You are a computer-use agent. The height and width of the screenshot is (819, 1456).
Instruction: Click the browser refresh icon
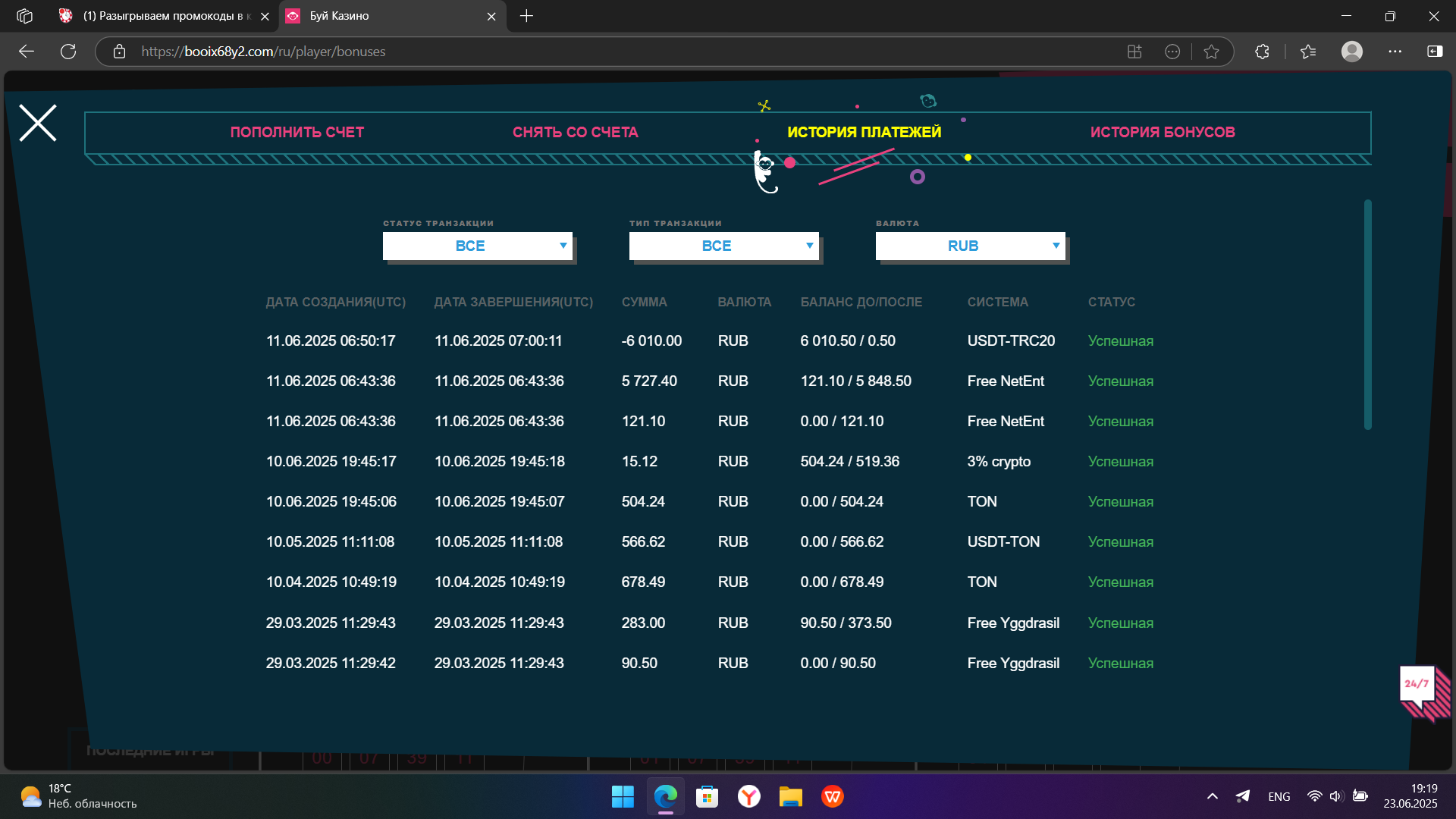[x=68, y=52]
